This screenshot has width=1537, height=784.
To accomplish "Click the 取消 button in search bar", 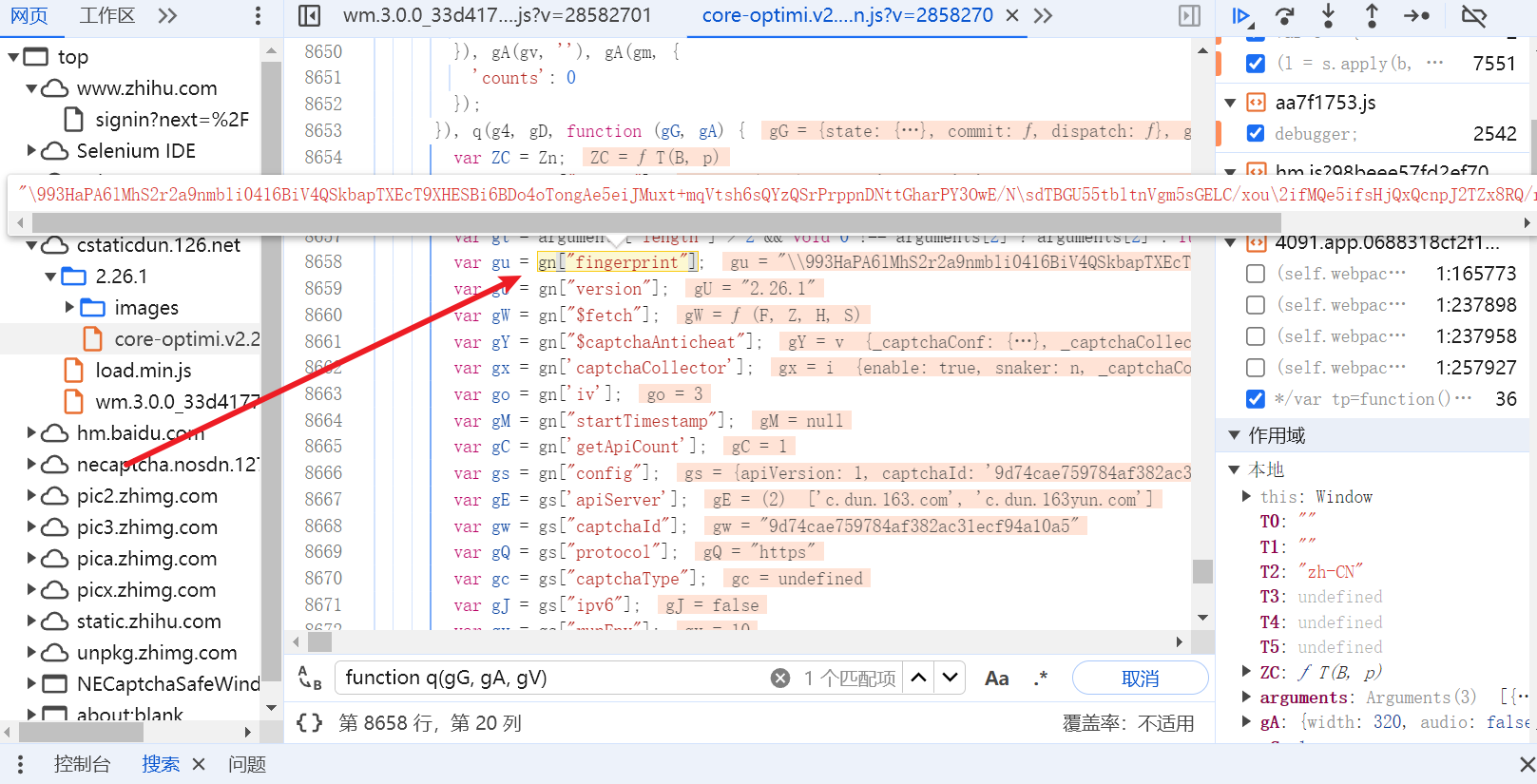I will click(1140, 679).
